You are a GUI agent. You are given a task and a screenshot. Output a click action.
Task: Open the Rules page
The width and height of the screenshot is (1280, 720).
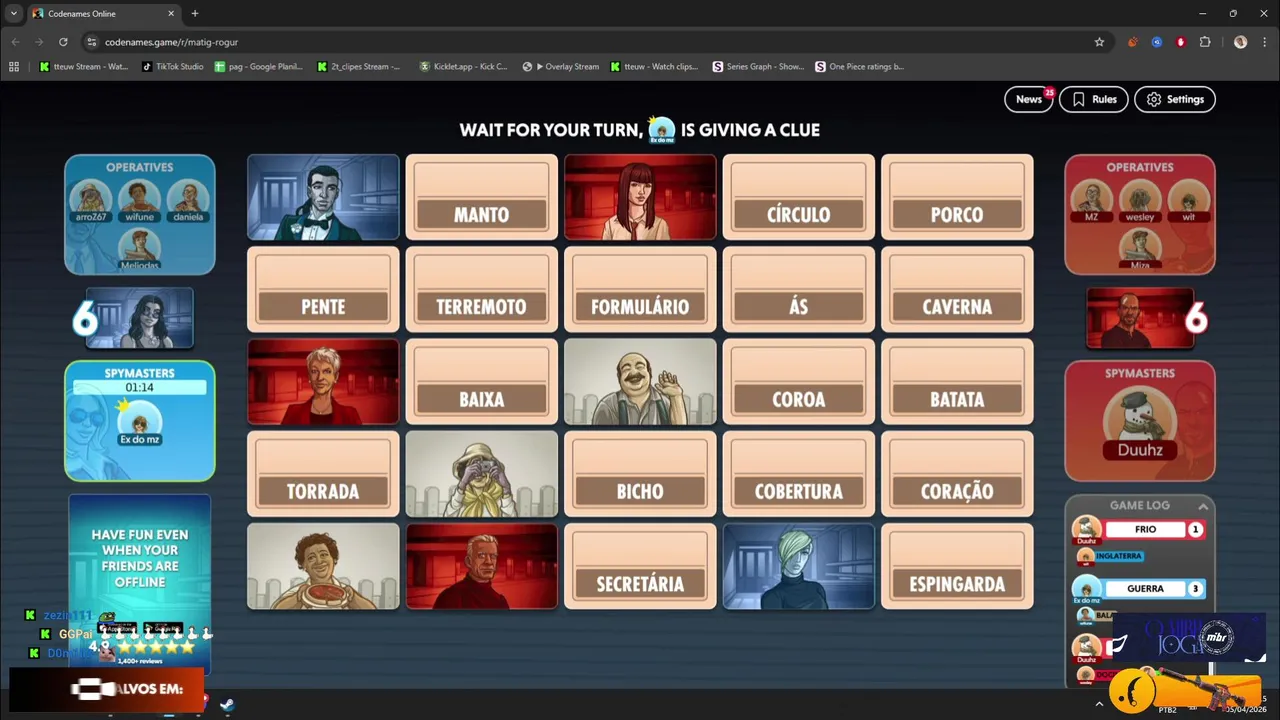(x=1094, y=99)
